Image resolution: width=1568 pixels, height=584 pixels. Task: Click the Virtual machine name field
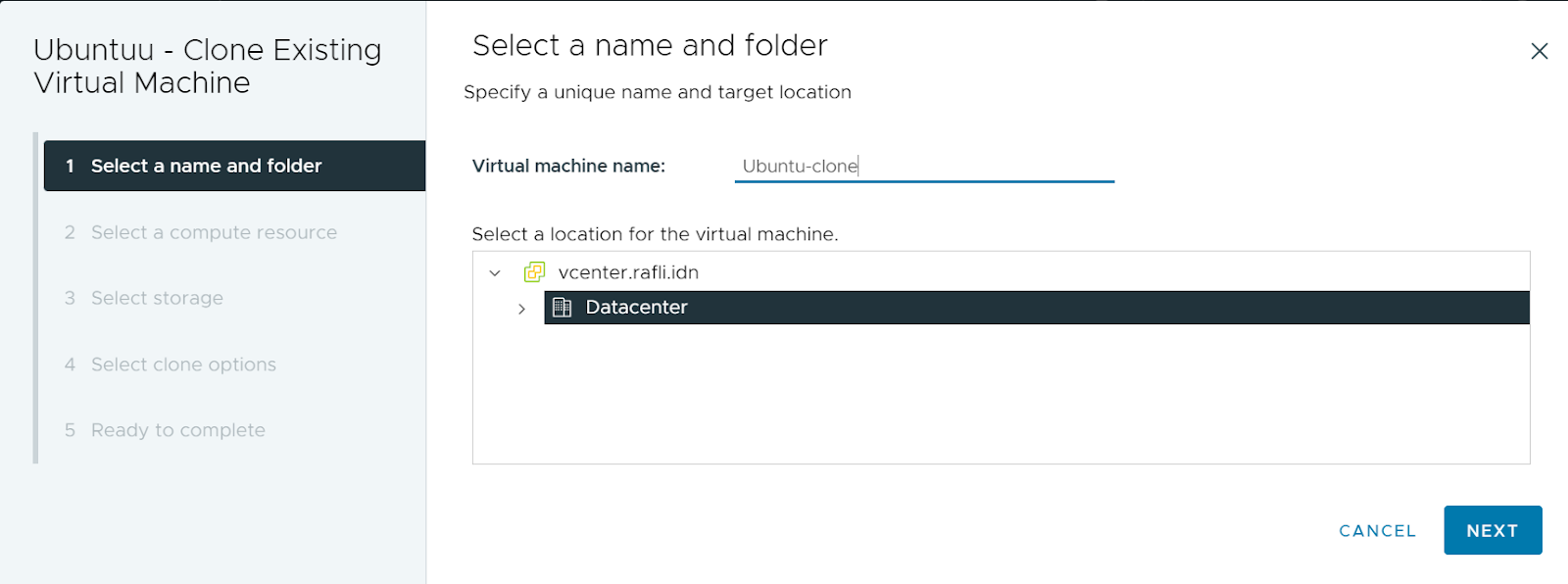(x=924, y=166)
